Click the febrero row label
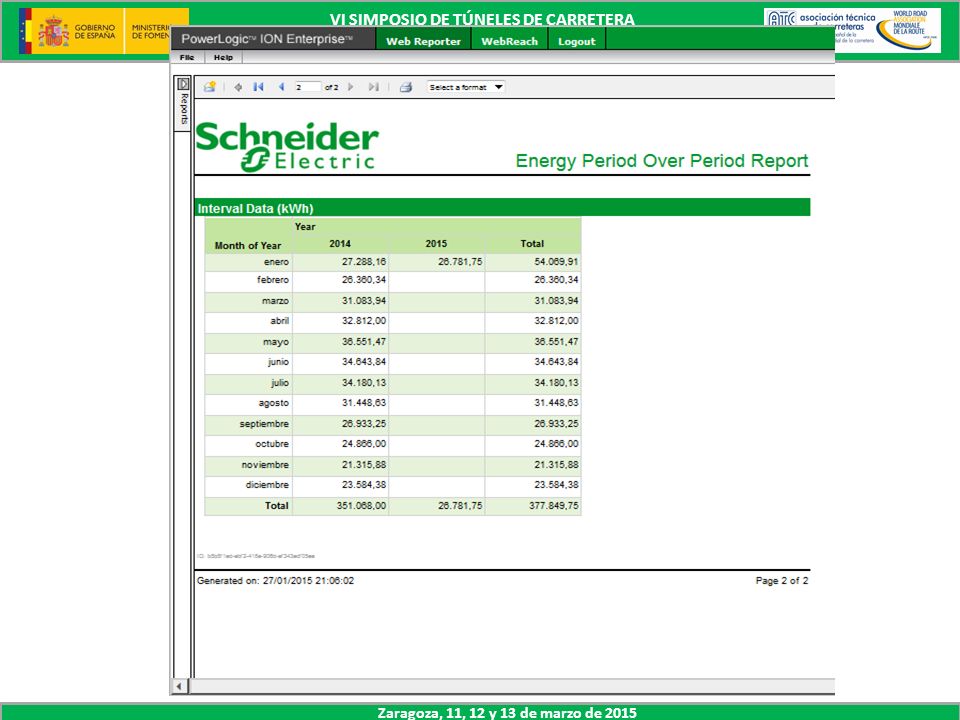The image size is (960, 720). [272, 280]
